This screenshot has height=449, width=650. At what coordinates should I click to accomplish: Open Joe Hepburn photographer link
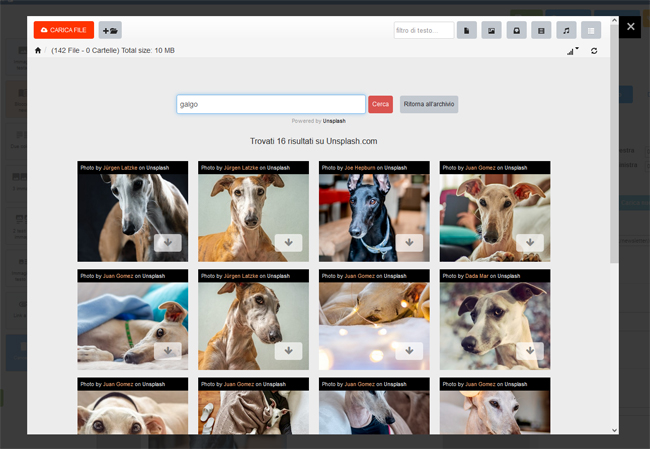pyautogui.click(x=358, y=168)
